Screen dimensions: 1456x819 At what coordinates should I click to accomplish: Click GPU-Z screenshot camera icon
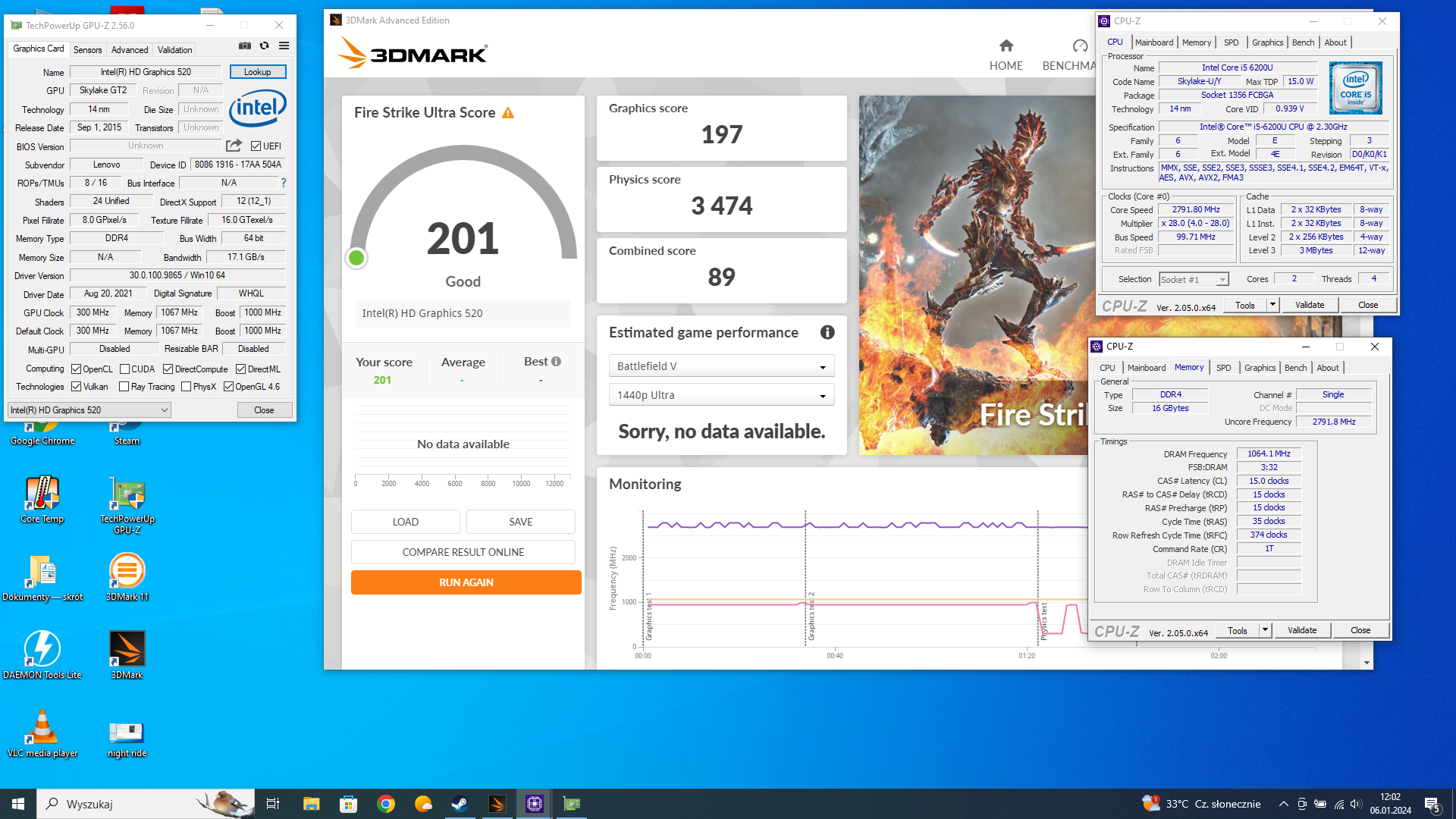click(x=244, y=46)
